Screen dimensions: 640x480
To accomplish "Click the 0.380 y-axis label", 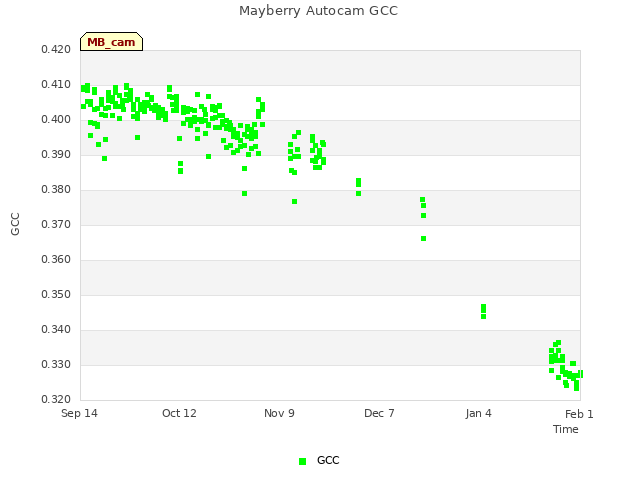I will [x=56, y=189].
